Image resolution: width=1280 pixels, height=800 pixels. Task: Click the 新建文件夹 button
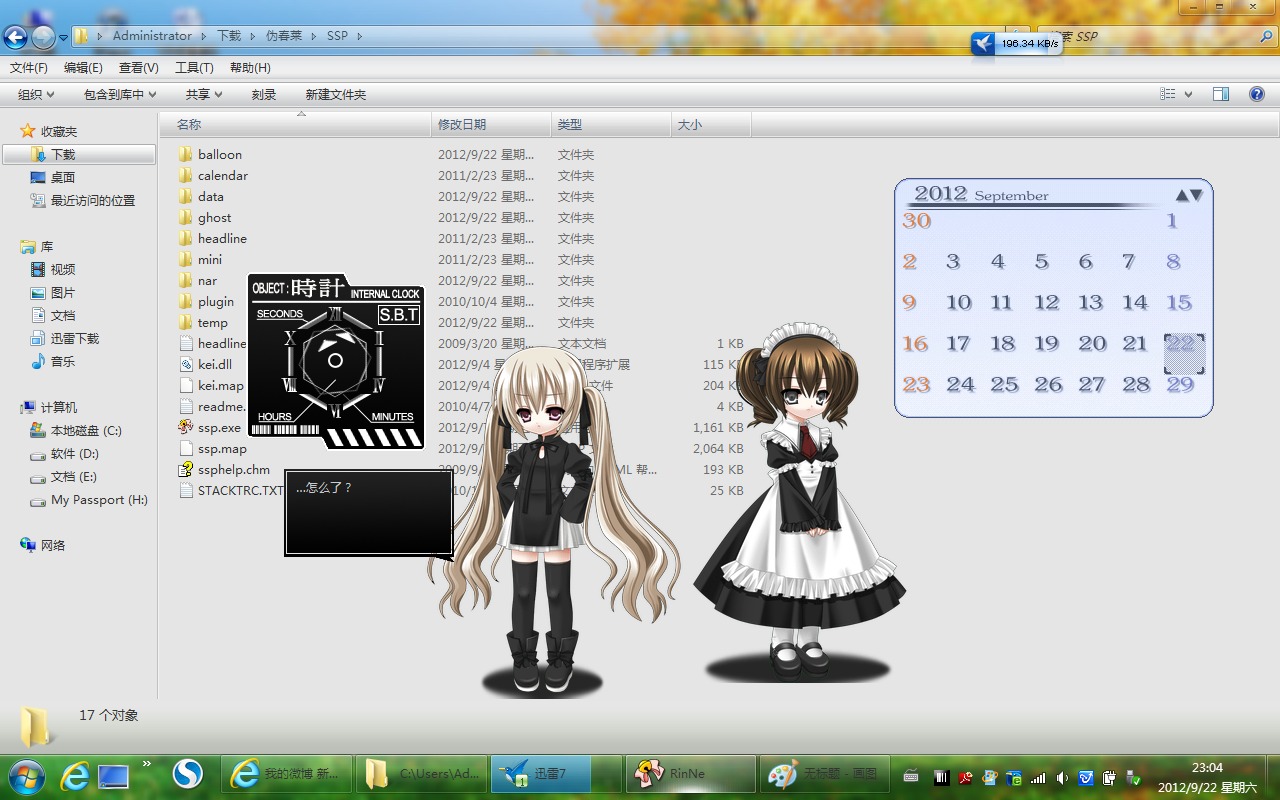point(336,95)
